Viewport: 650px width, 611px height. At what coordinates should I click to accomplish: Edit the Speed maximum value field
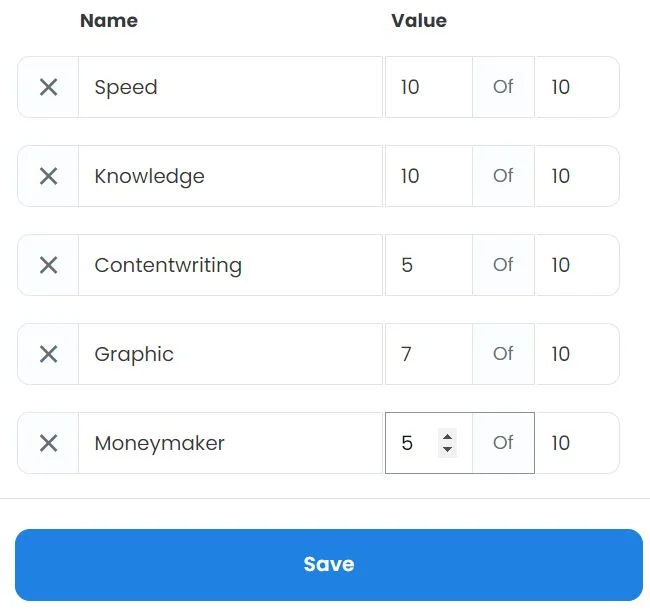click(576, 87)
